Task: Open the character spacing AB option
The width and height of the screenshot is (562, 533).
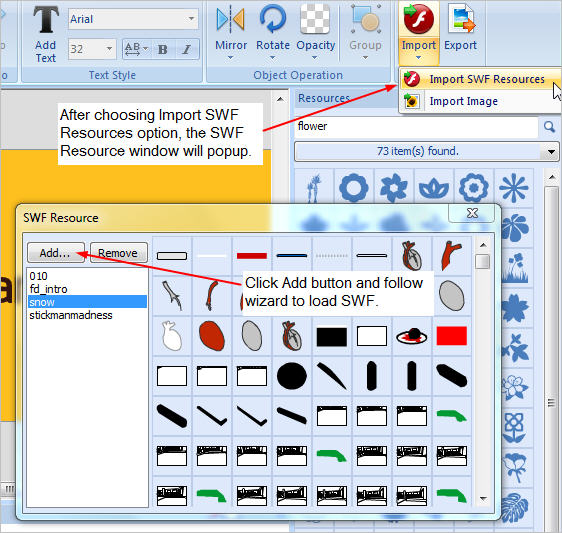Action: [136, 49]
